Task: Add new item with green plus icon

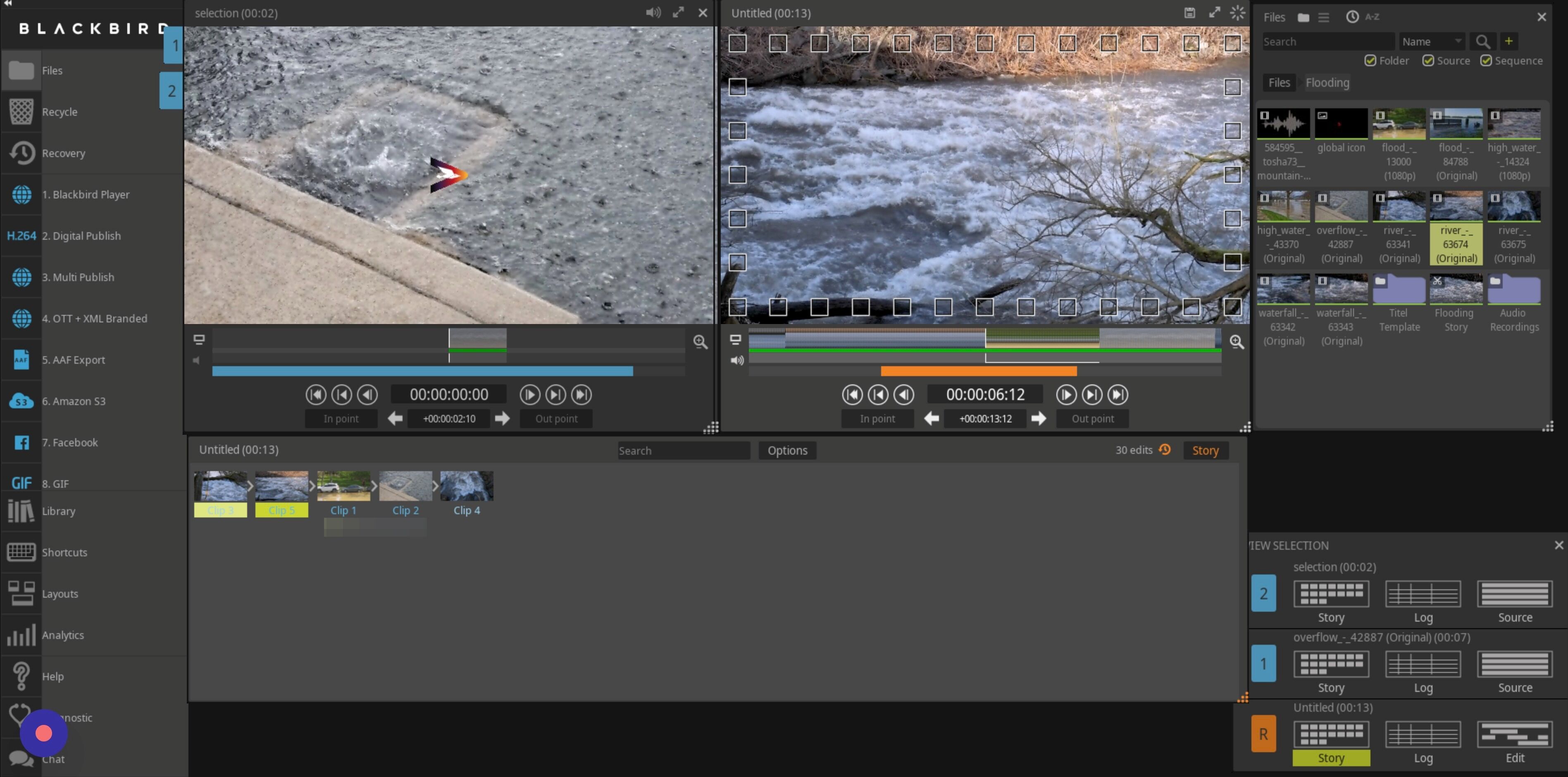Action: [1508, 41]
